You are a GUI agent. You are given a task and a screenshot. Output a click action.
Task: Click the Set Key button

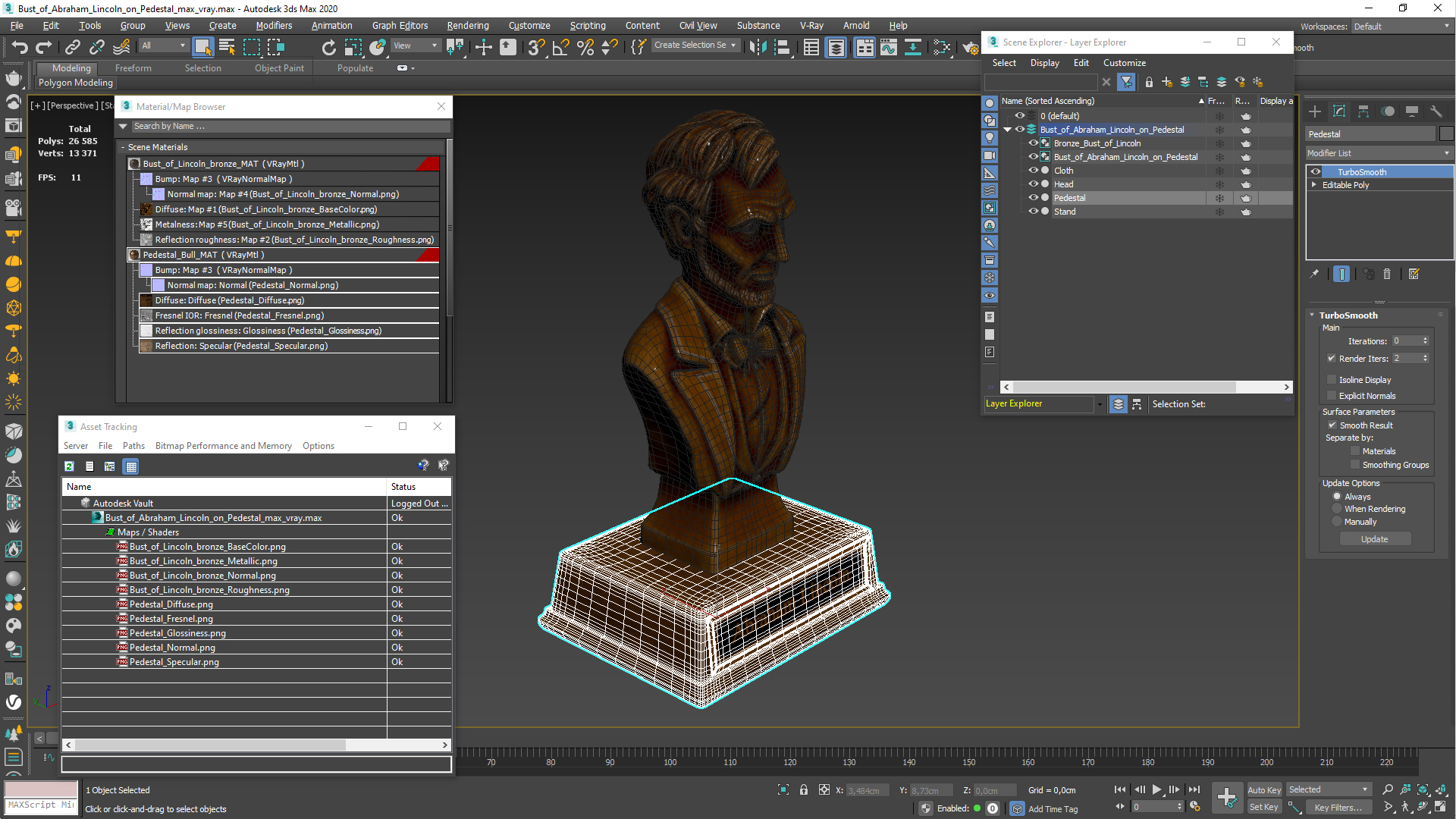[x=1264, y=807]
